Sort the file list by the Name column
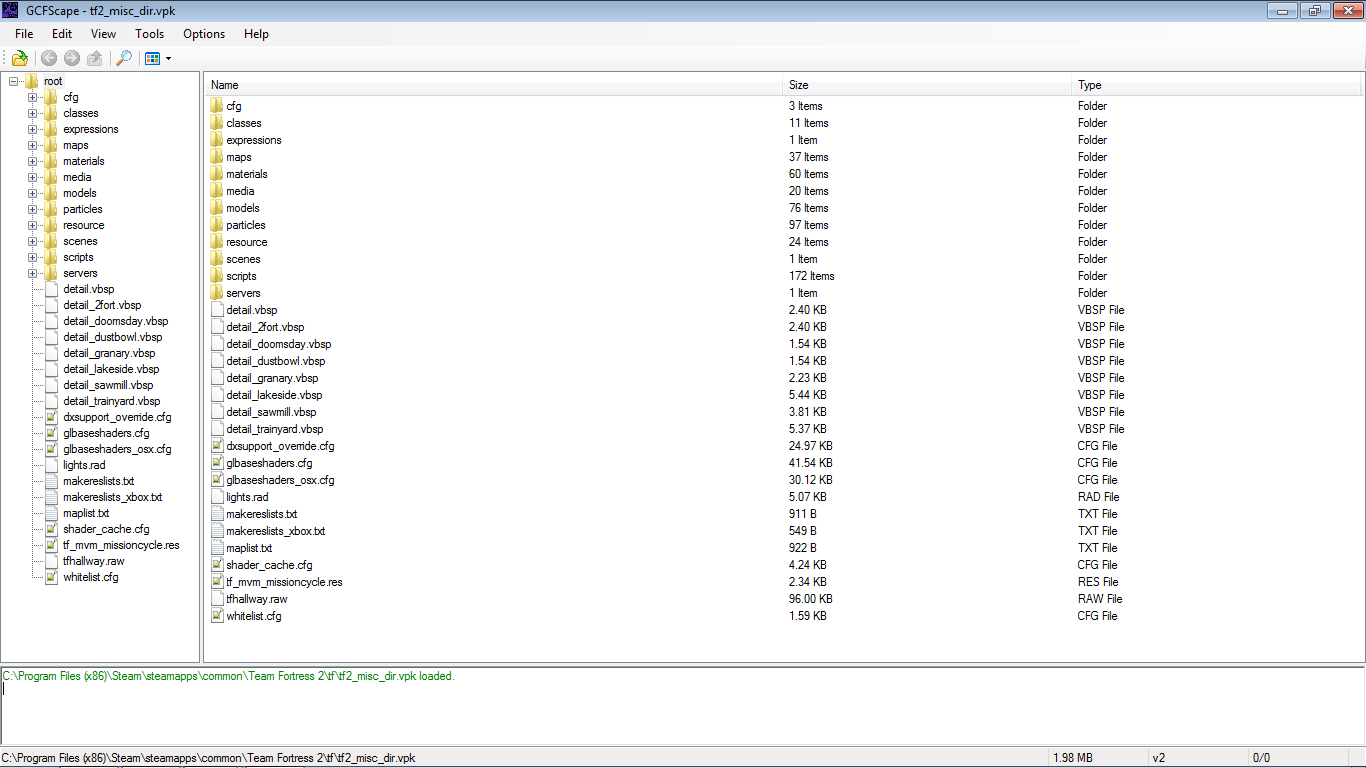1366x768 pixels. (493, 85)
